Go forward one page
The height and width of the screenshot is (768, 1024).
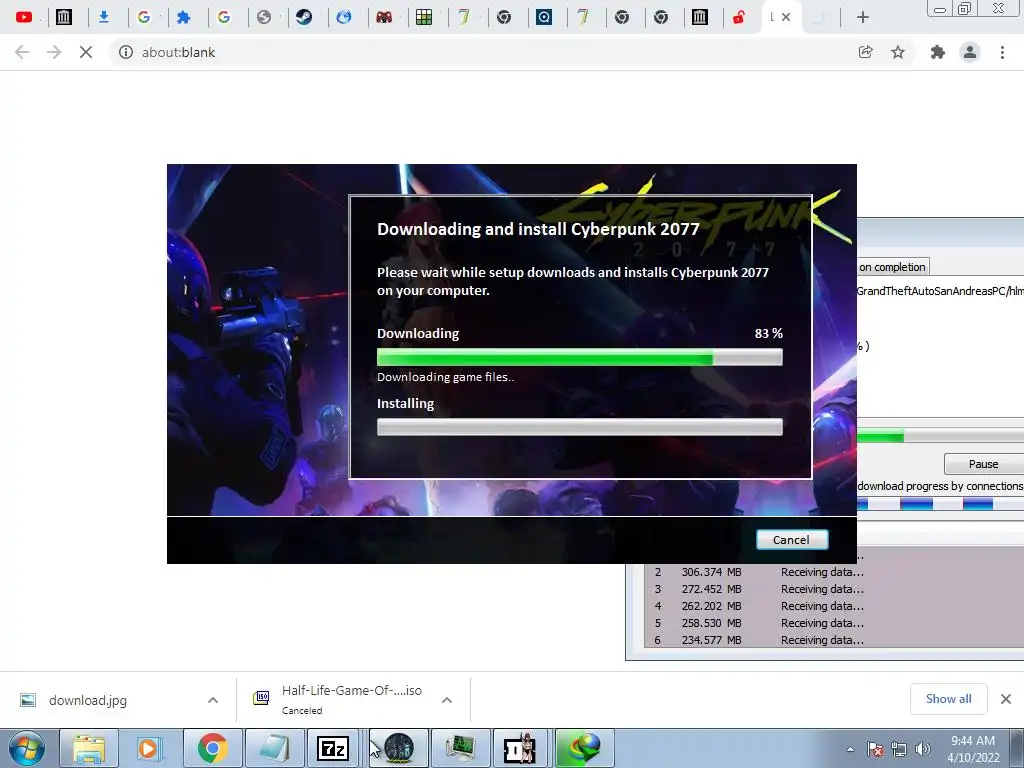pos(54,52)
